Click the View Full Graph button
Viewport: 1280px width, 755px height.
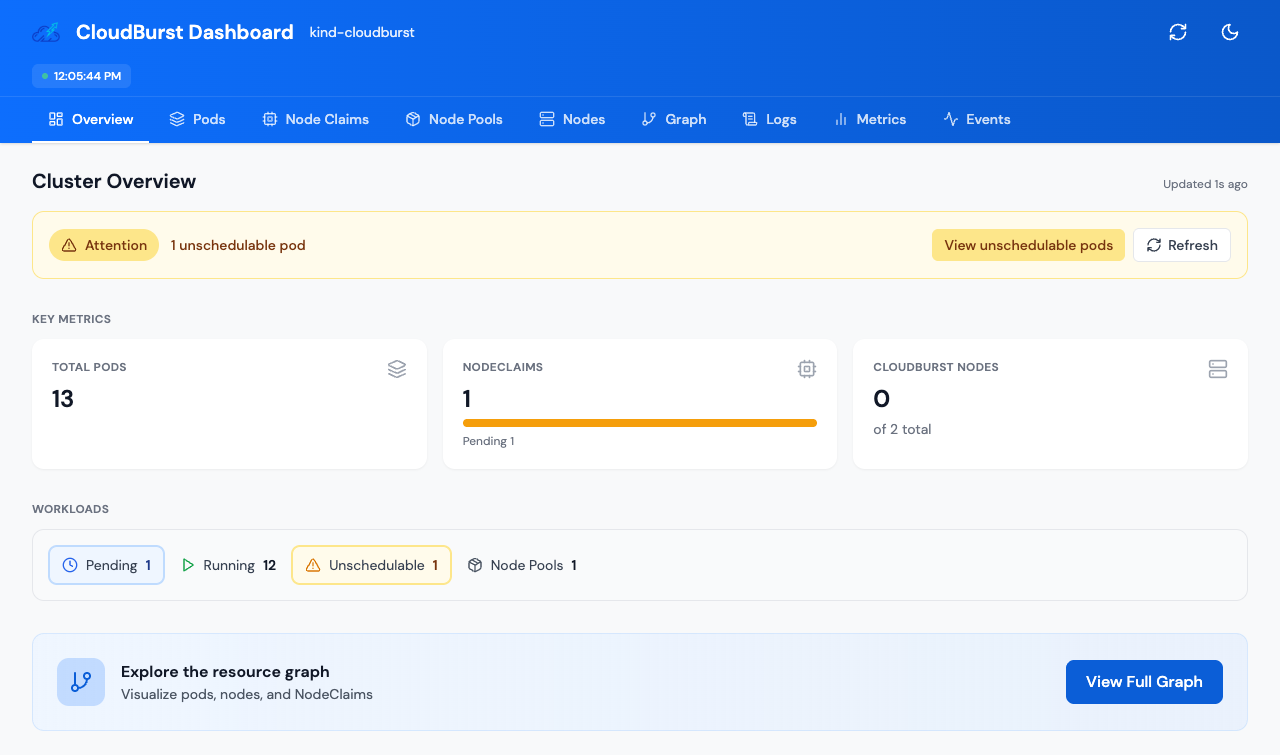click(x=1144, y=681)
